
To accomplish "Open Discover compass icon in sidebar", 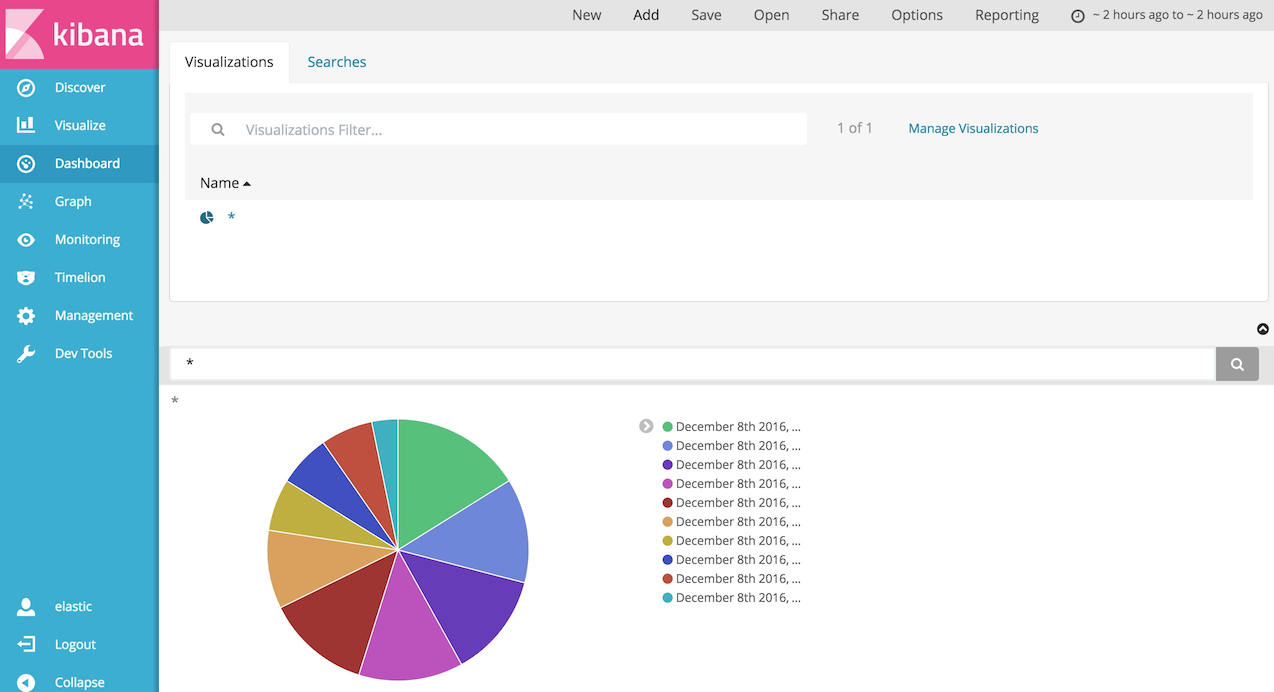I will point(26,88).
